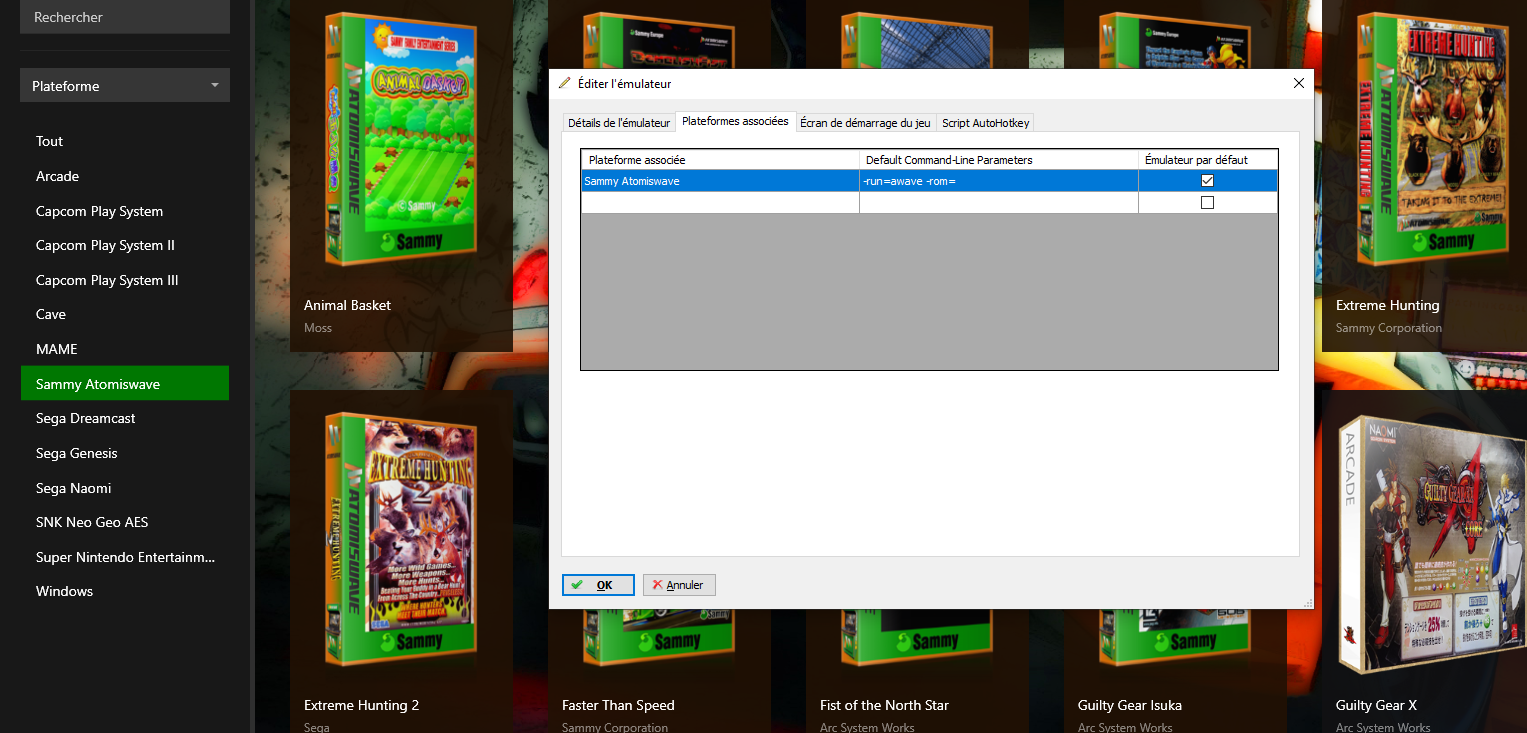This screenshot has height=733, width=1527.
Task: Click the Plateforme associée column header
Action: point(720,160)
